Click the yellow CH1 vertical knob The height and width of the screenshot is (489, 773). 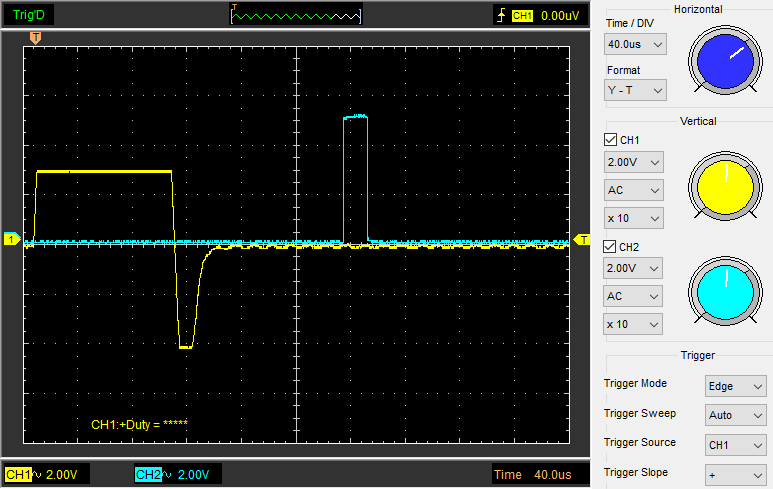pos(724,186)
